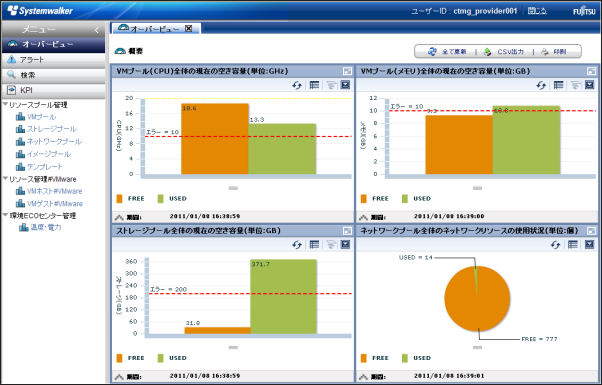Show table view in VM pool memory panel
Image resolution: width=602 pixels, height=385 pixels.
pyautogui.click(x=559, y=85)
